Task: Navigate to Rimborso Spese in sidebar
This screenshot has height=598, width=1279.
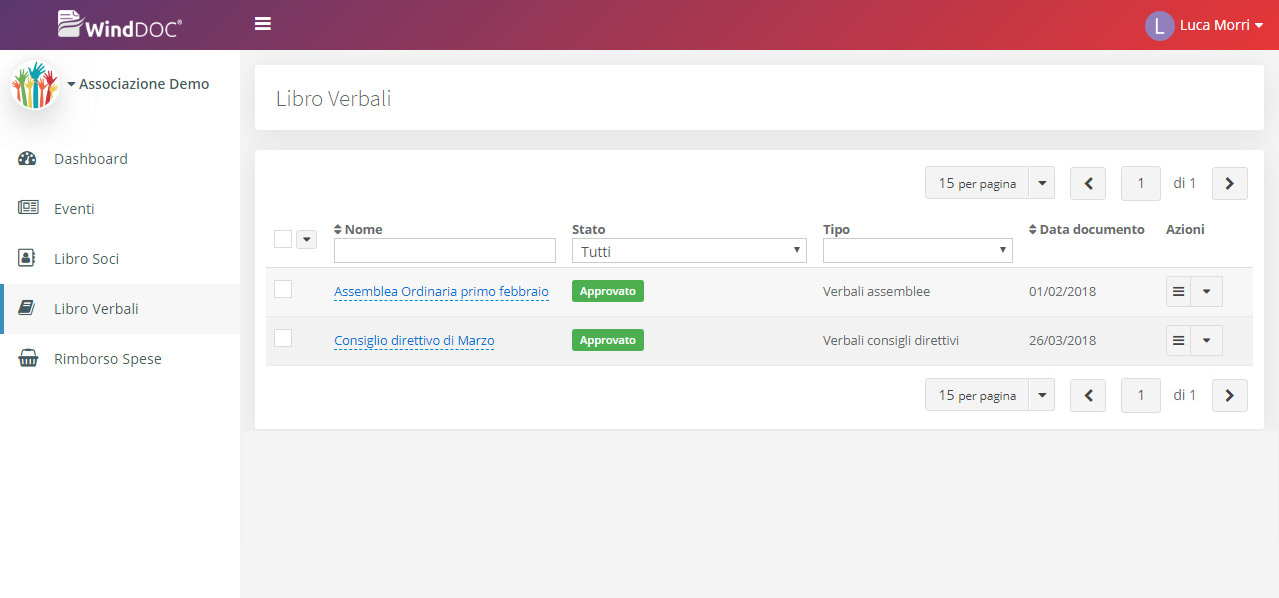Action: point(107,359)
